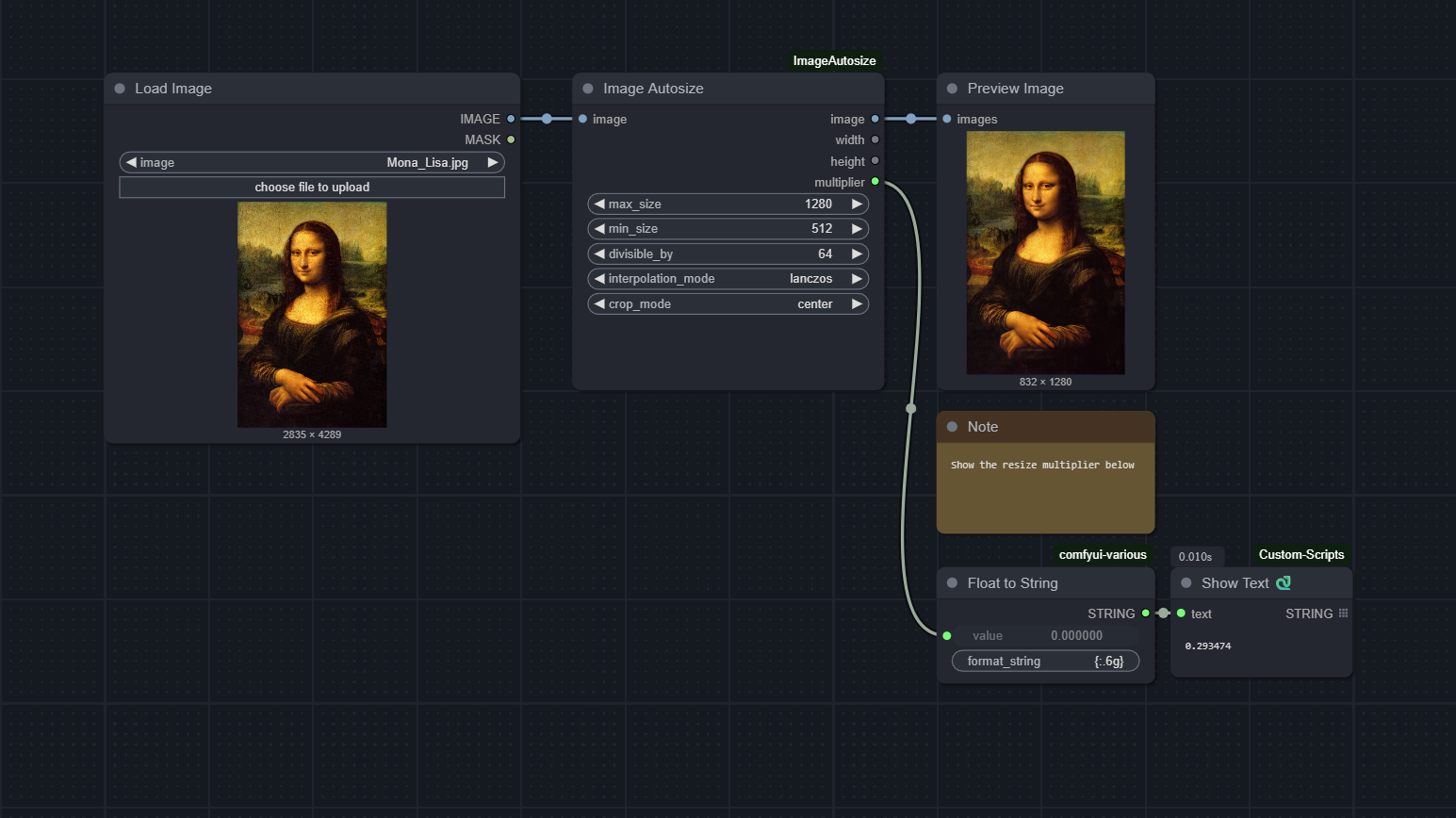Click choose file to upload button
This screenshot has width=1456, height=818.
point(312,188)
